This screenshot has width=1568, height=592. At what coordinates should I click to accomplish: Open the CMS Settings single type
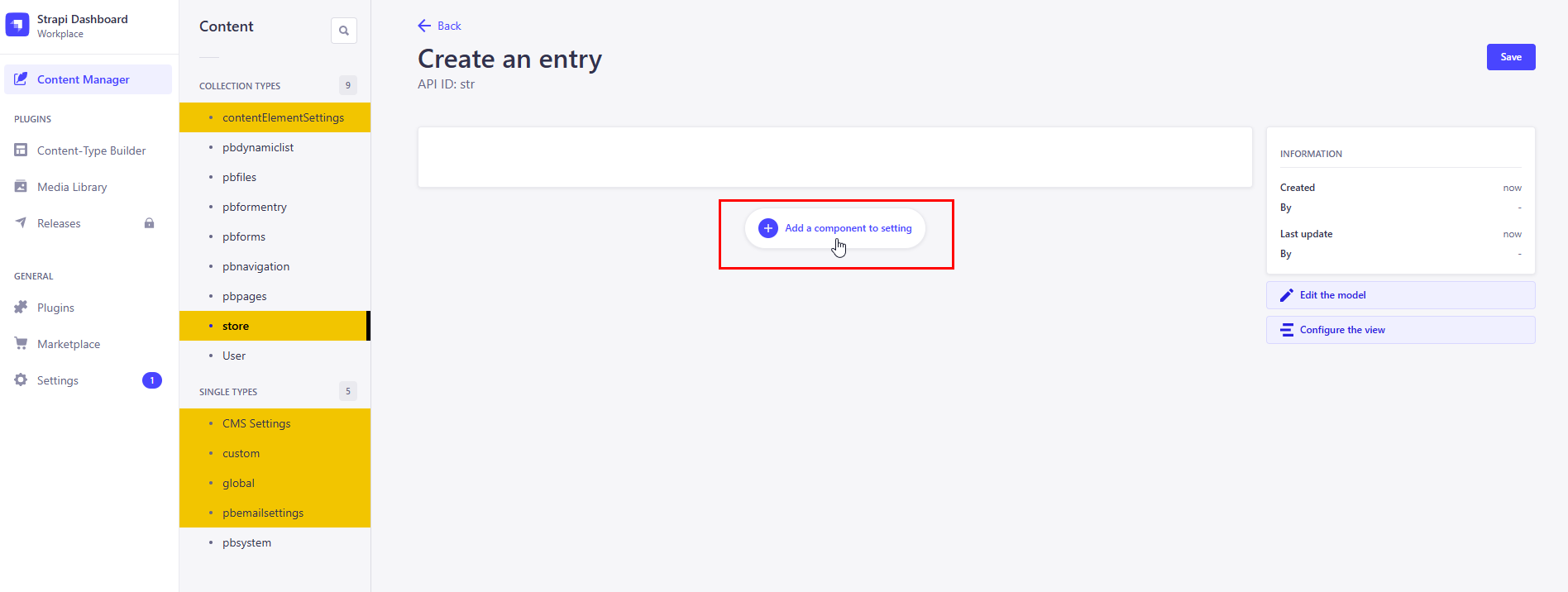pyautogui.click(x=256, y=423)
